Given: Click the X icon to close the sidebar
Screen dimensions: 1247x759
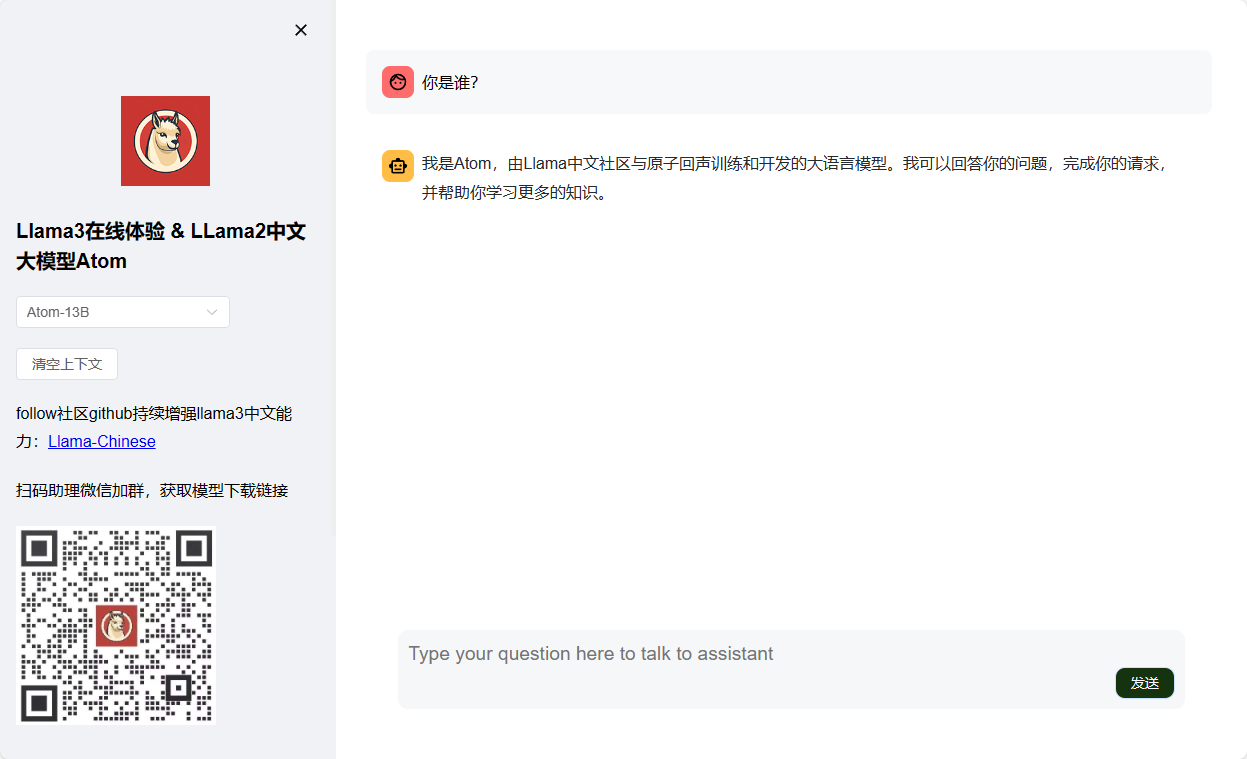Looking at the screenshot, I should [x=301, y=30].
